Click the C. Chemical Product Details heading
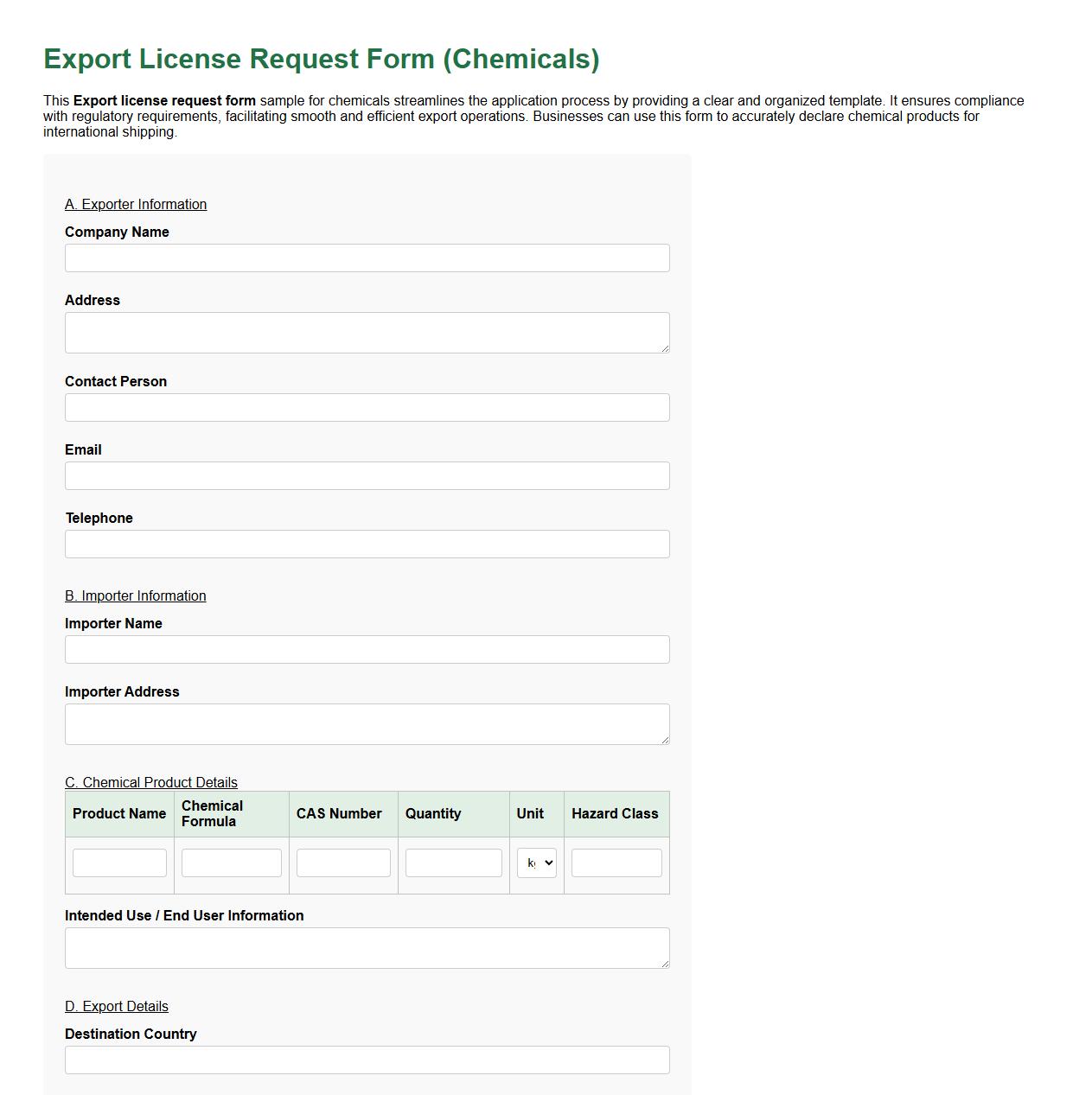The image size is (1092, 1095). (x=151, y=782)
